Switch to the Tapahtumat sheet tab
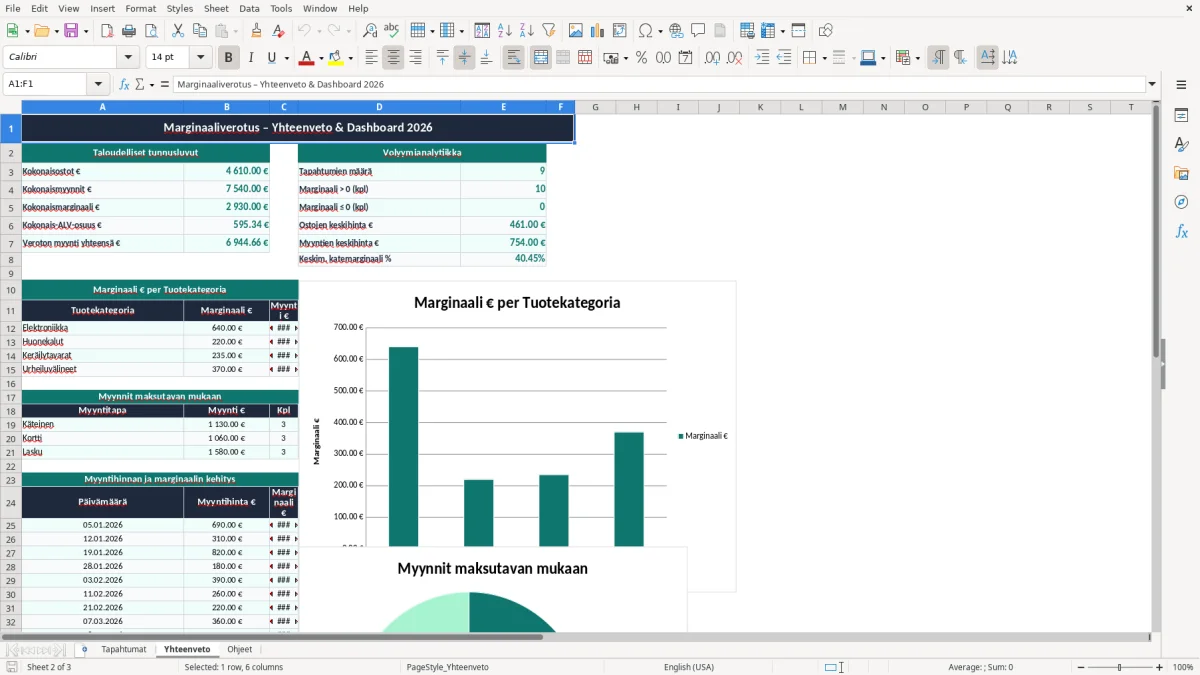This screenshot has height=675, width=1200. coord(124,649)
